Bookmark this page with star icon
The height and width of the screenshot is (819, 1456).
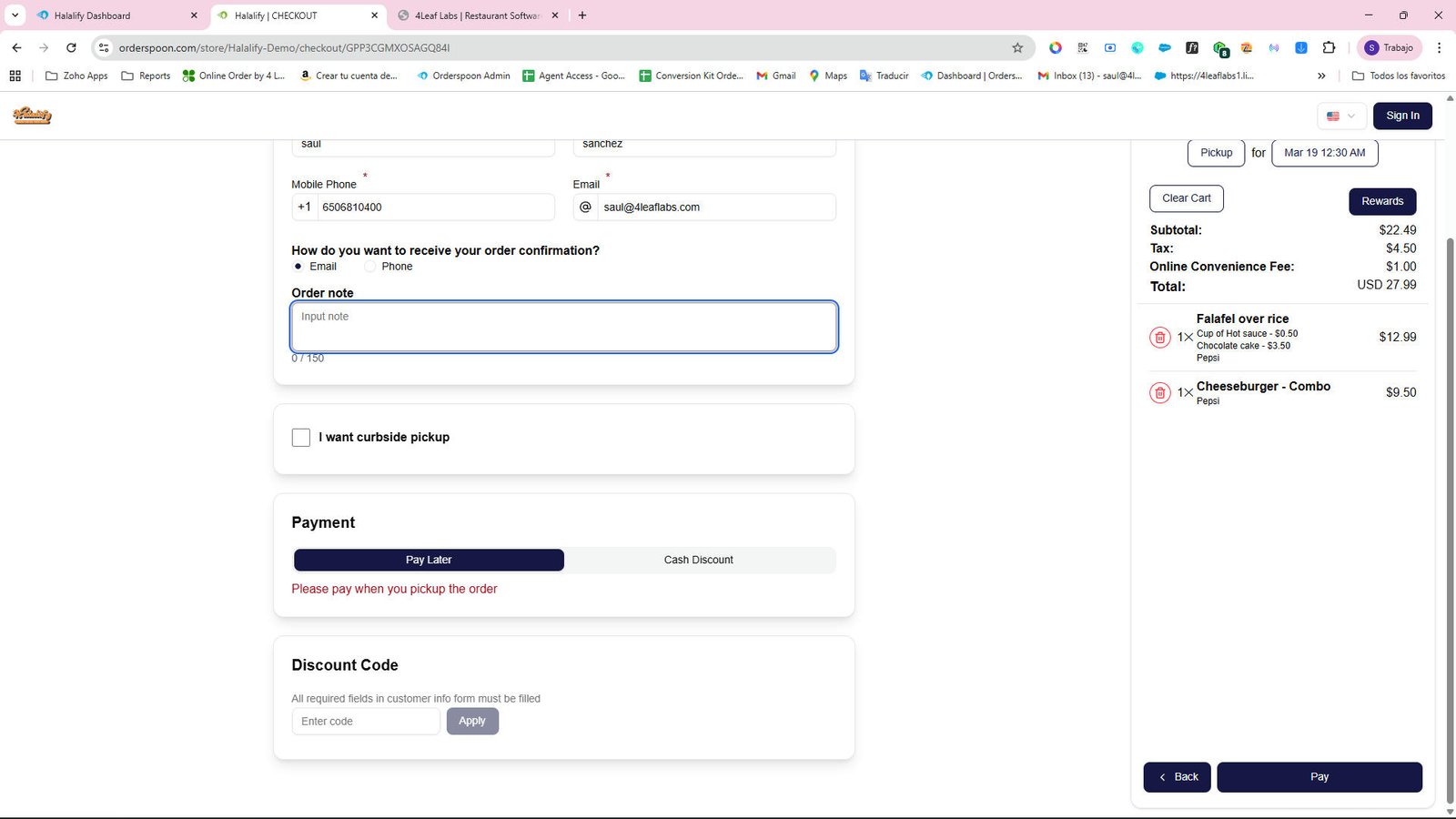[x=1017, y=47]
